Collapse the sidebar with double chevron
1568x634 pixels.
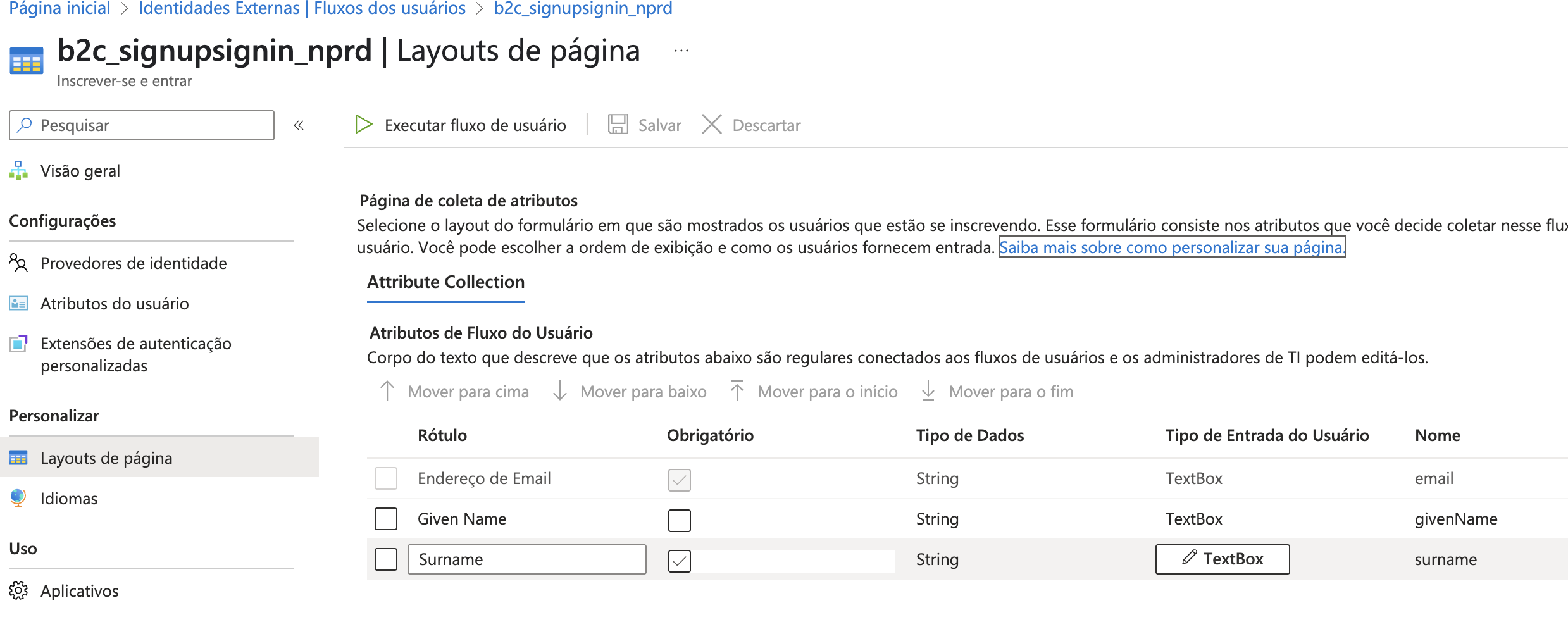pyautogui.click(x=299, y=125)
